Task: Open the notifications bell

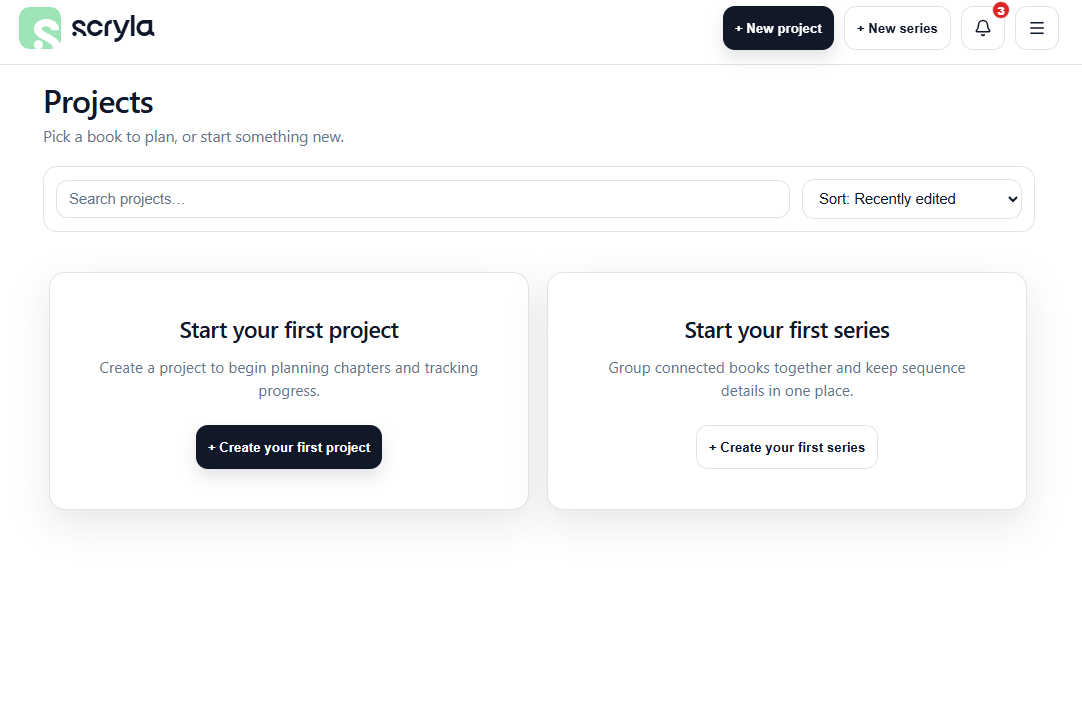Action: click(x=982, y=29)
